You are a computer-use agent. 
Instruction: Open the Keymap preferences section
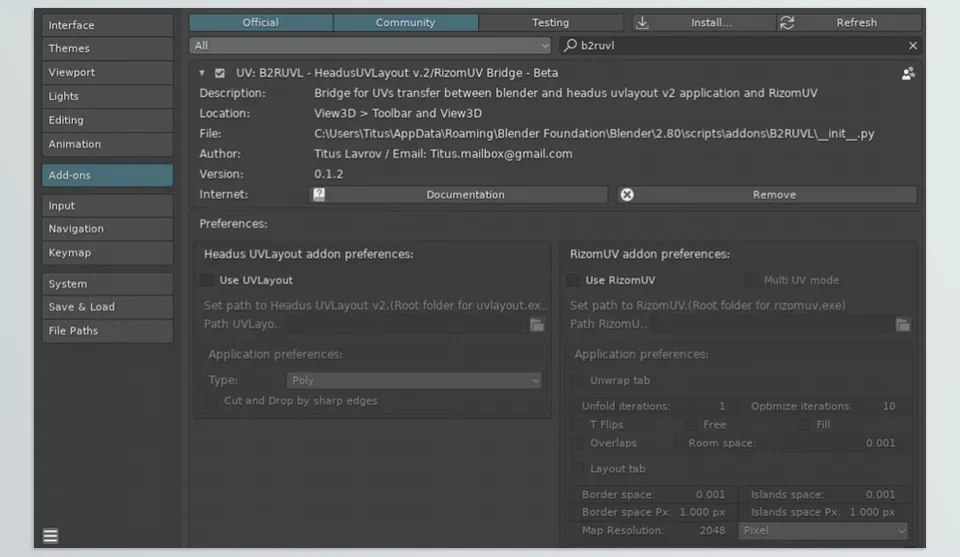(108, 253)
